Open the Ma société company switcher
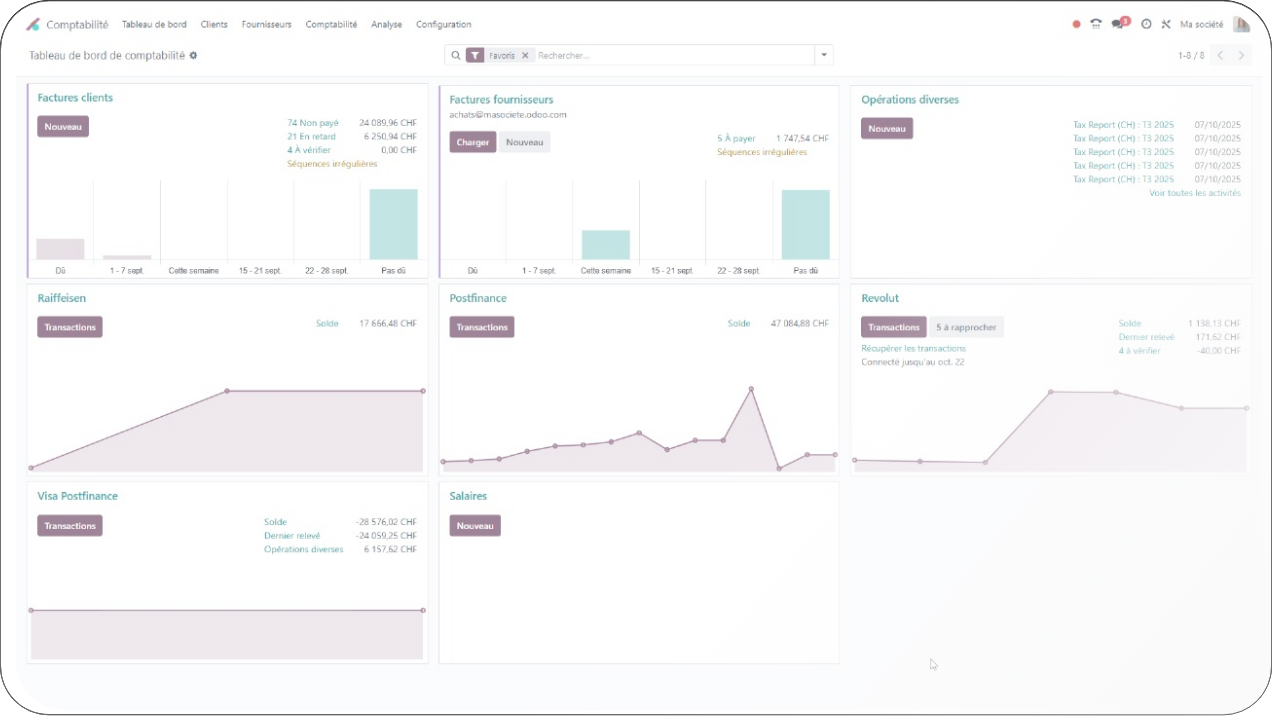The image size is (1272, 716). click(x=1201, y=24)
